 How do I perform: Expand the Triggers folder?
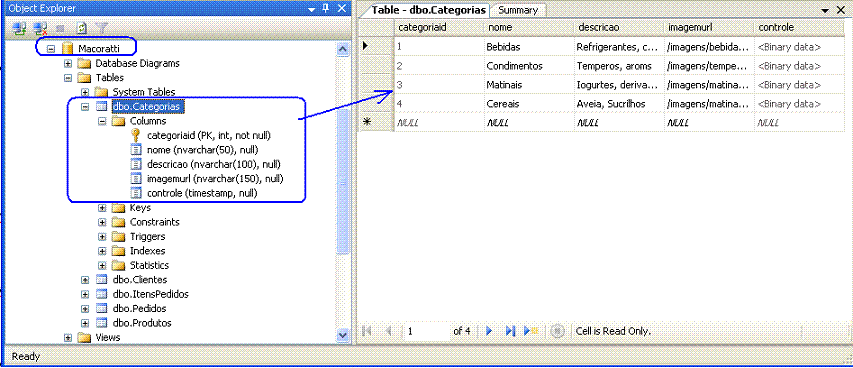[102, 236]
